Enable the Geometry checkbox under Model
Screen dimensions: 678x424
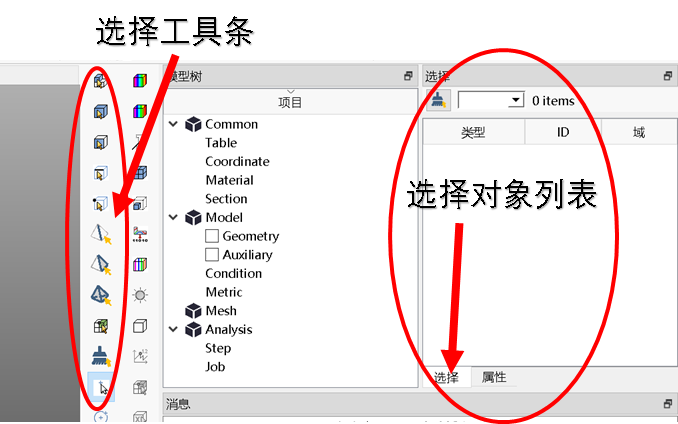[x=212, y=236]
